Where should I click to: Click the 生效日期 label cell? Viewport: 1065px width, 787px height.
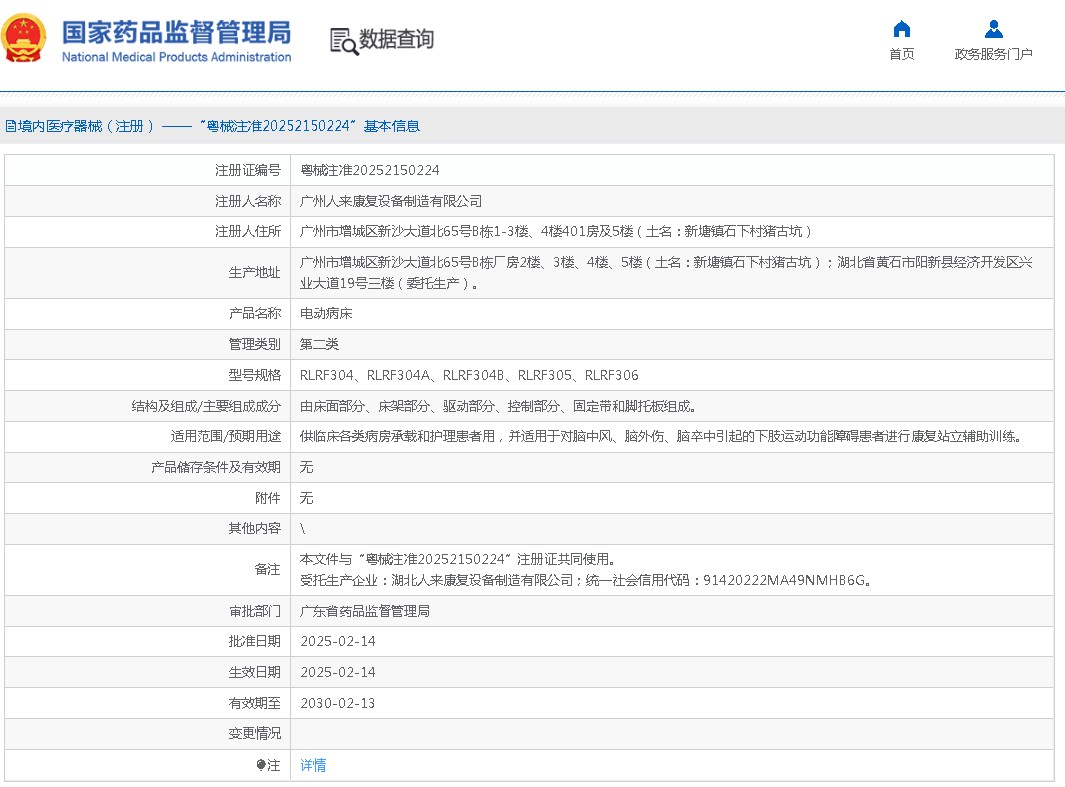point(147,672)
